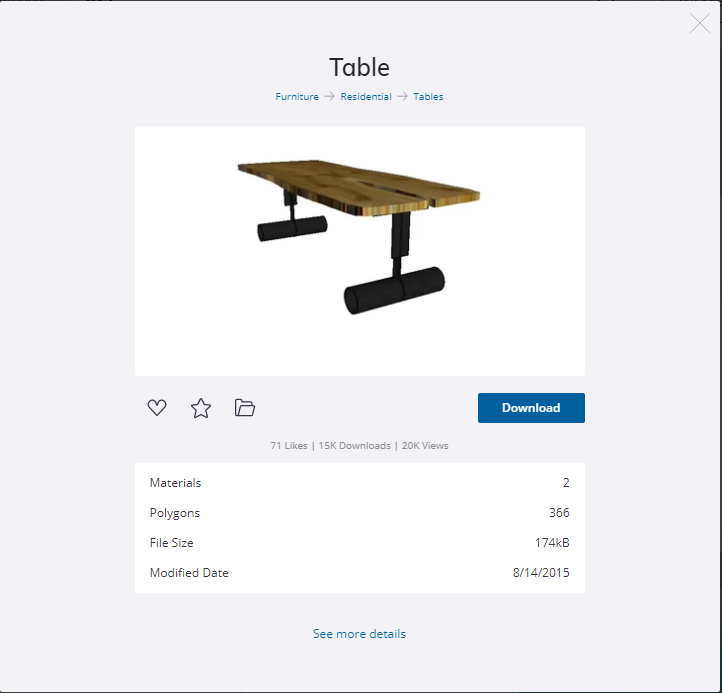Close the Table details dialog
Screen dimensions: 722x693
click(x=699, y=23)
